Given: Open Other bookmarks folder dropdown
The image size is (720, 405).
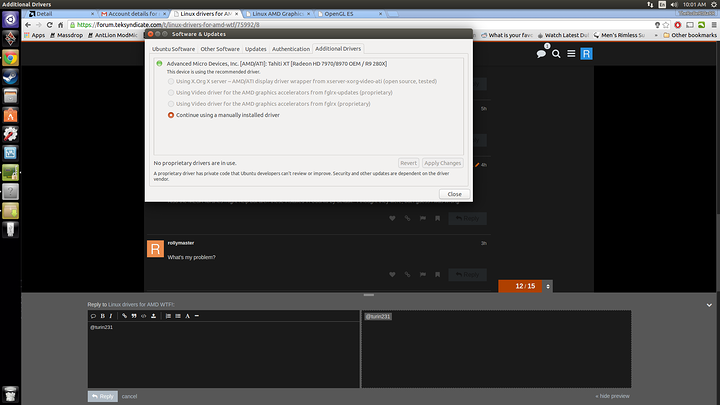Looking at the screenshot, I should [690, 35].
